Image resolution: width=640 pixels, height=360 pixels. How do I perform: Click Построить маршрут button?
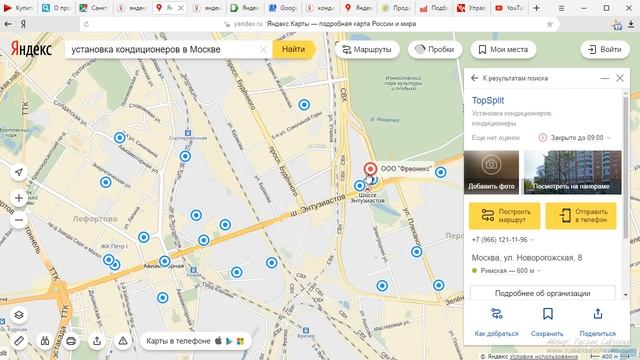pos(504,216)
